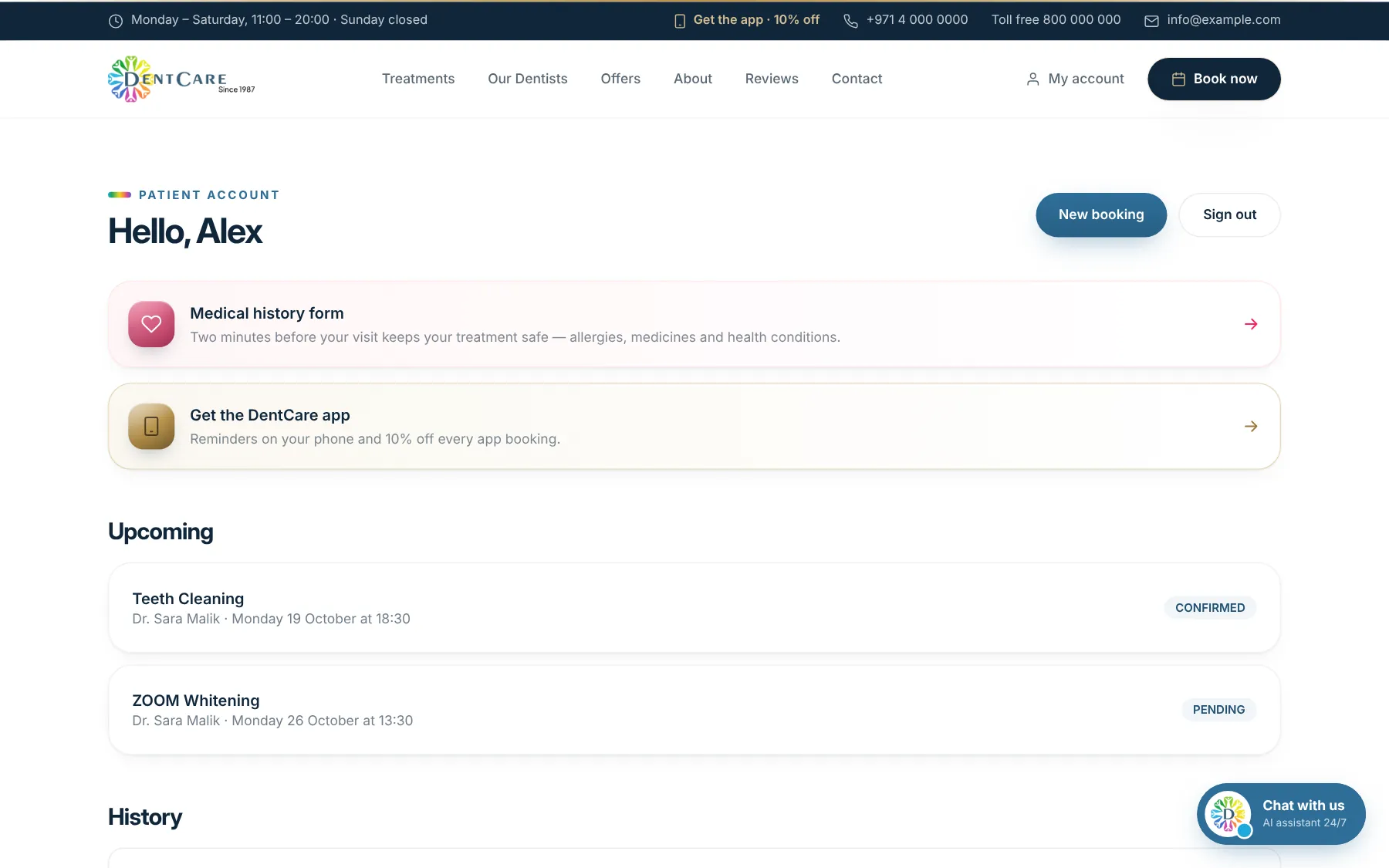This screenshot has height=868, width=1389.
Task: Open the Treatments menu
Action: coord(418,79)
